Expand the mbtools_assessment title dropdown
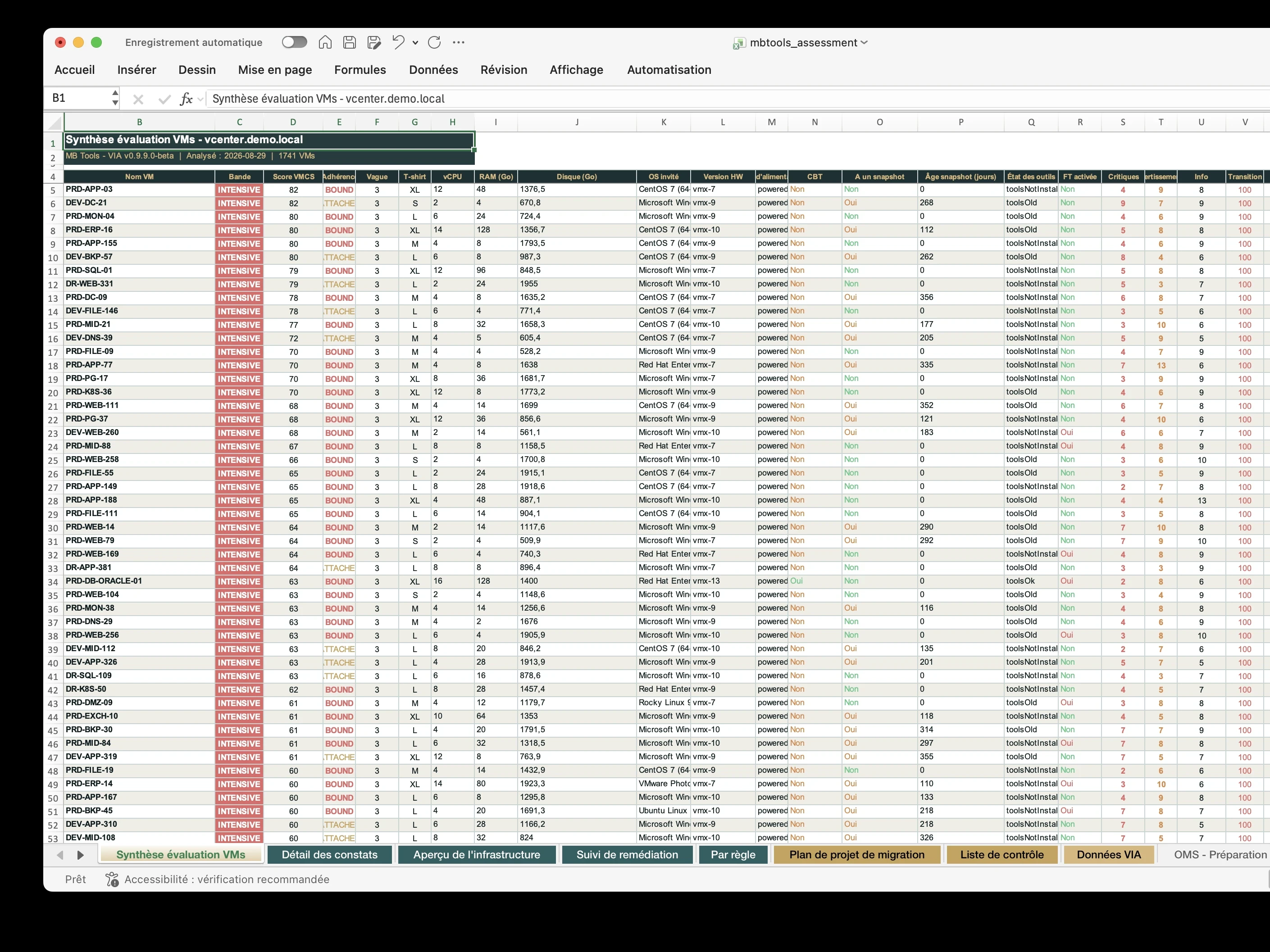Screen dimensions: 1270x952 coord(864,42)
